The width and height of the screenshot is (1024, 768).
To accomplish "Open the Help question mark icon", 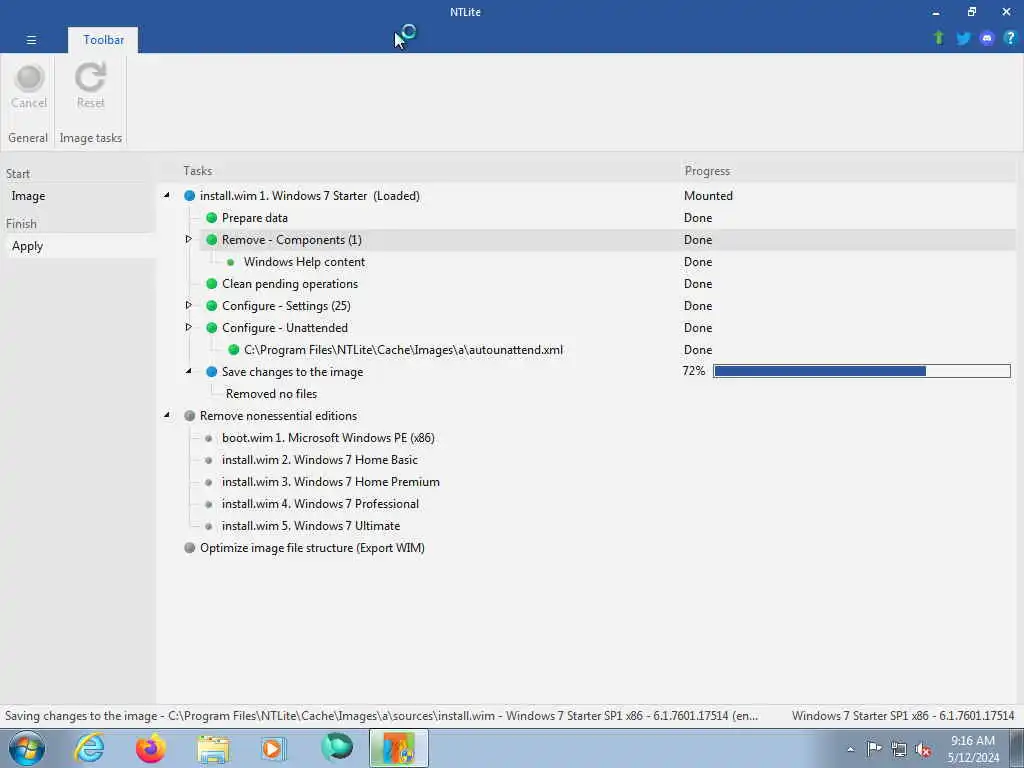I will click(1010, 38).
